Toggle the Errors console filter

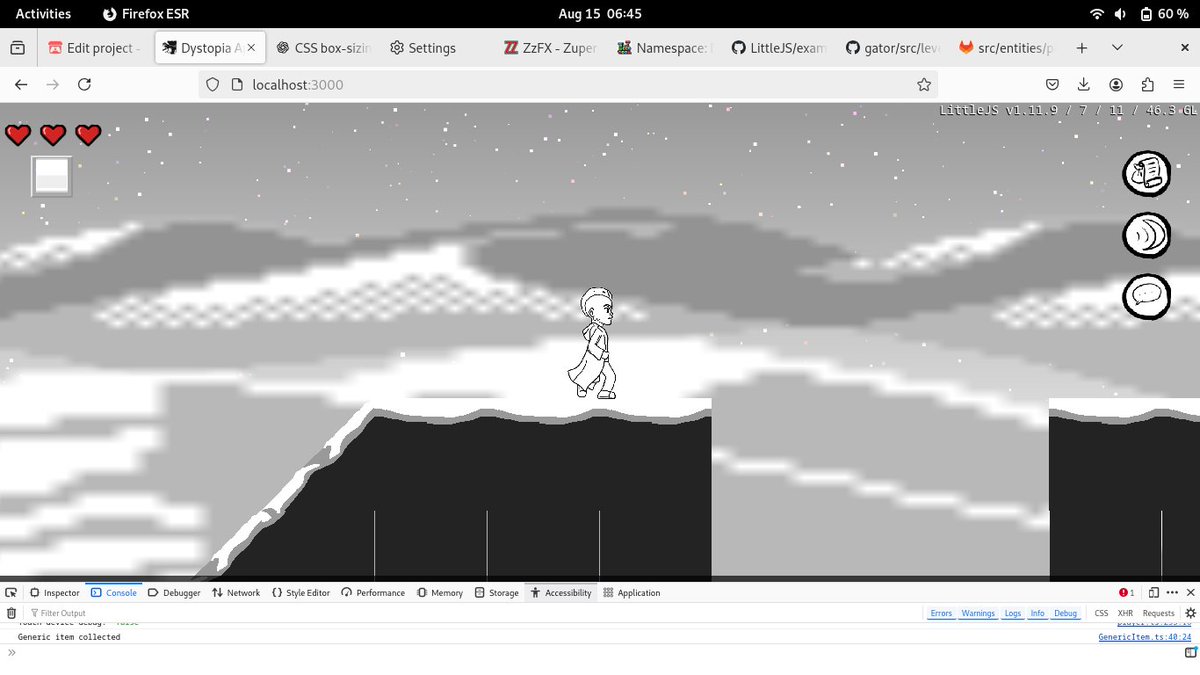click(941, 613)
